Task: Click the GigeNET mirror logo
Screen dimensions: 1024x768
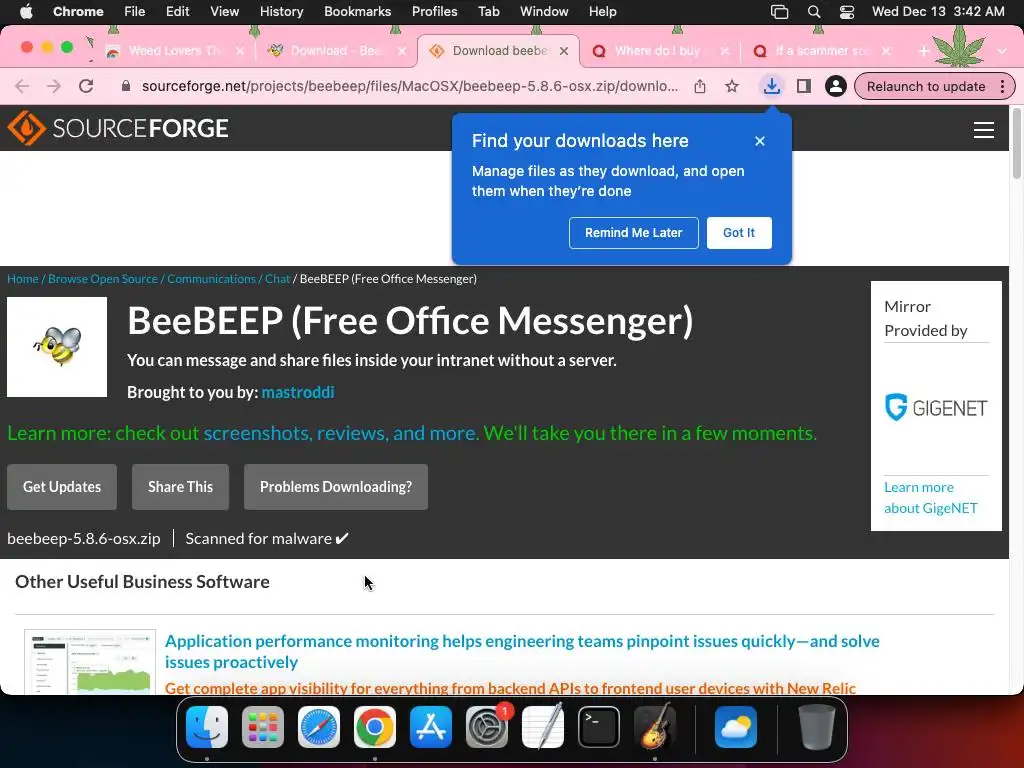Action: tap(936, 408)
